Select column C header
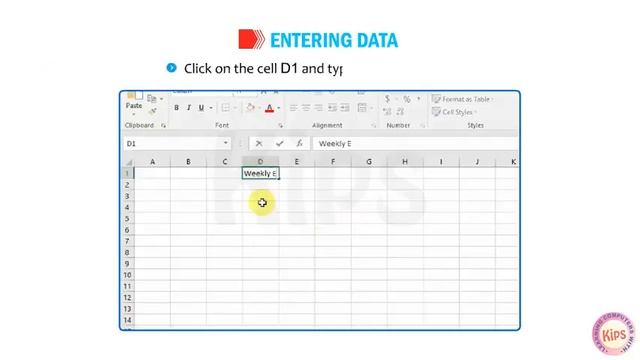 pos(224,162)
